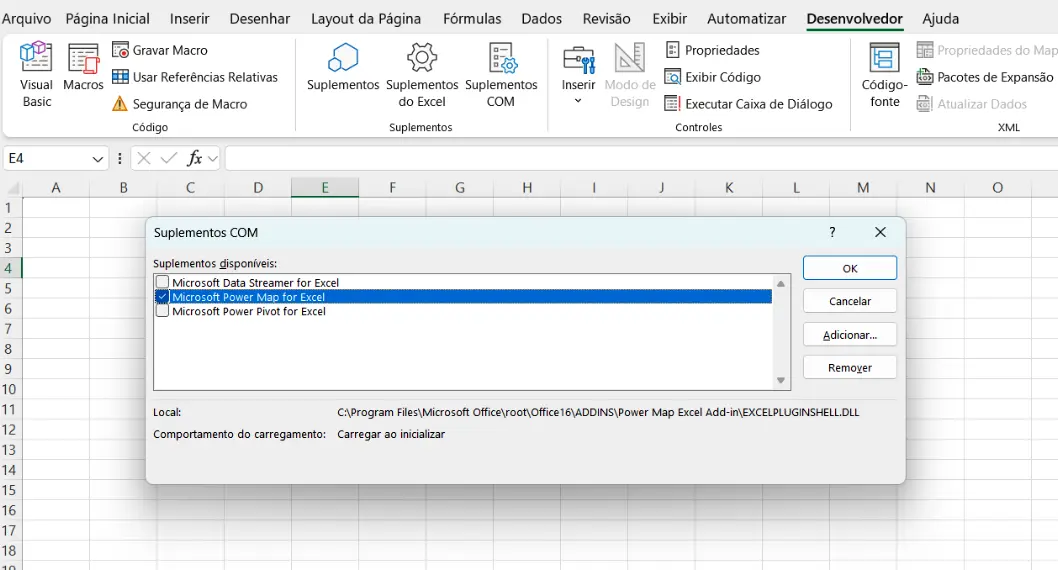Screen dimensions: 1058x570
Task: Start Gravar Macro recording
Action: click(160, 50)
